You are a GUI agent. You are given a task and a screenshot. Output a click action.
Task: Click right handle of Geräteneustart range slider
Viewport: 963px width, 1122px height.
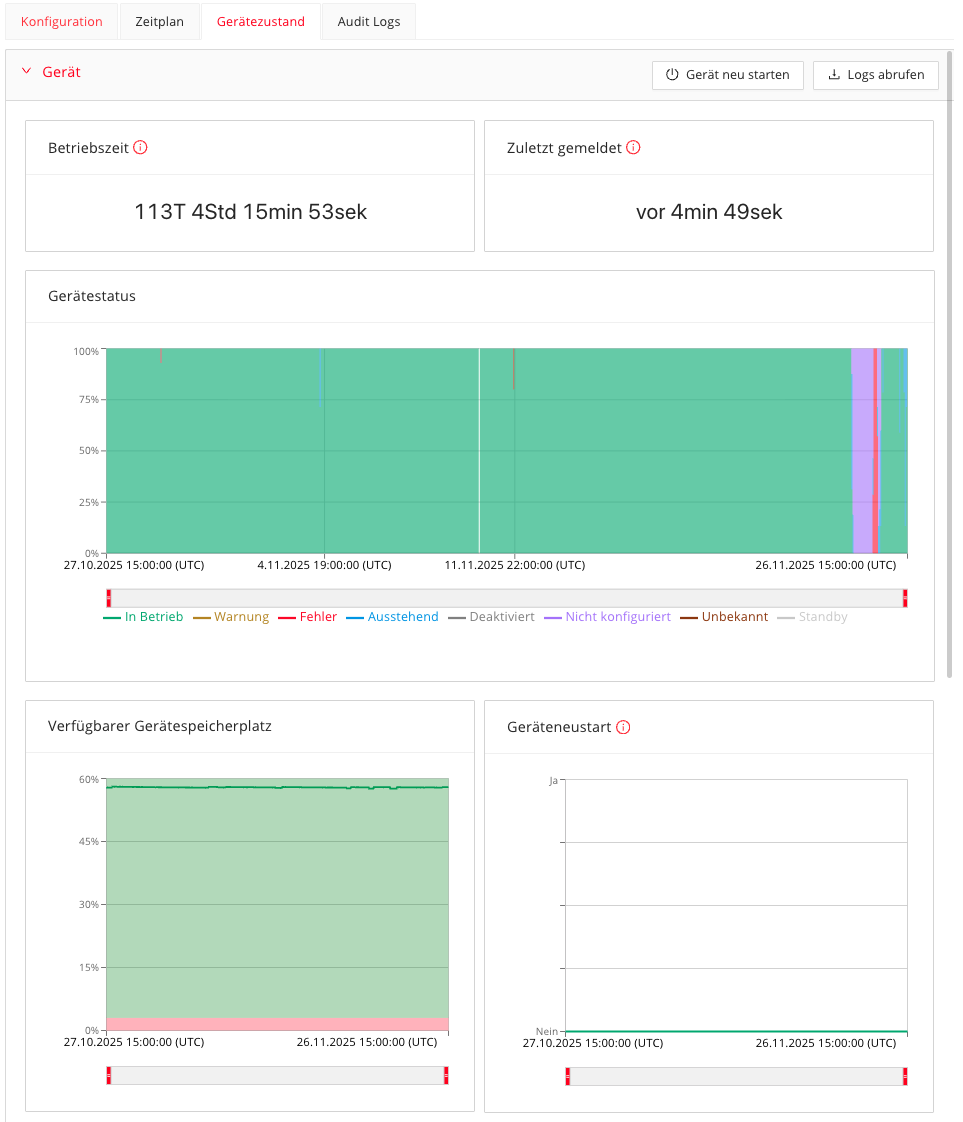coord(905,1076)
